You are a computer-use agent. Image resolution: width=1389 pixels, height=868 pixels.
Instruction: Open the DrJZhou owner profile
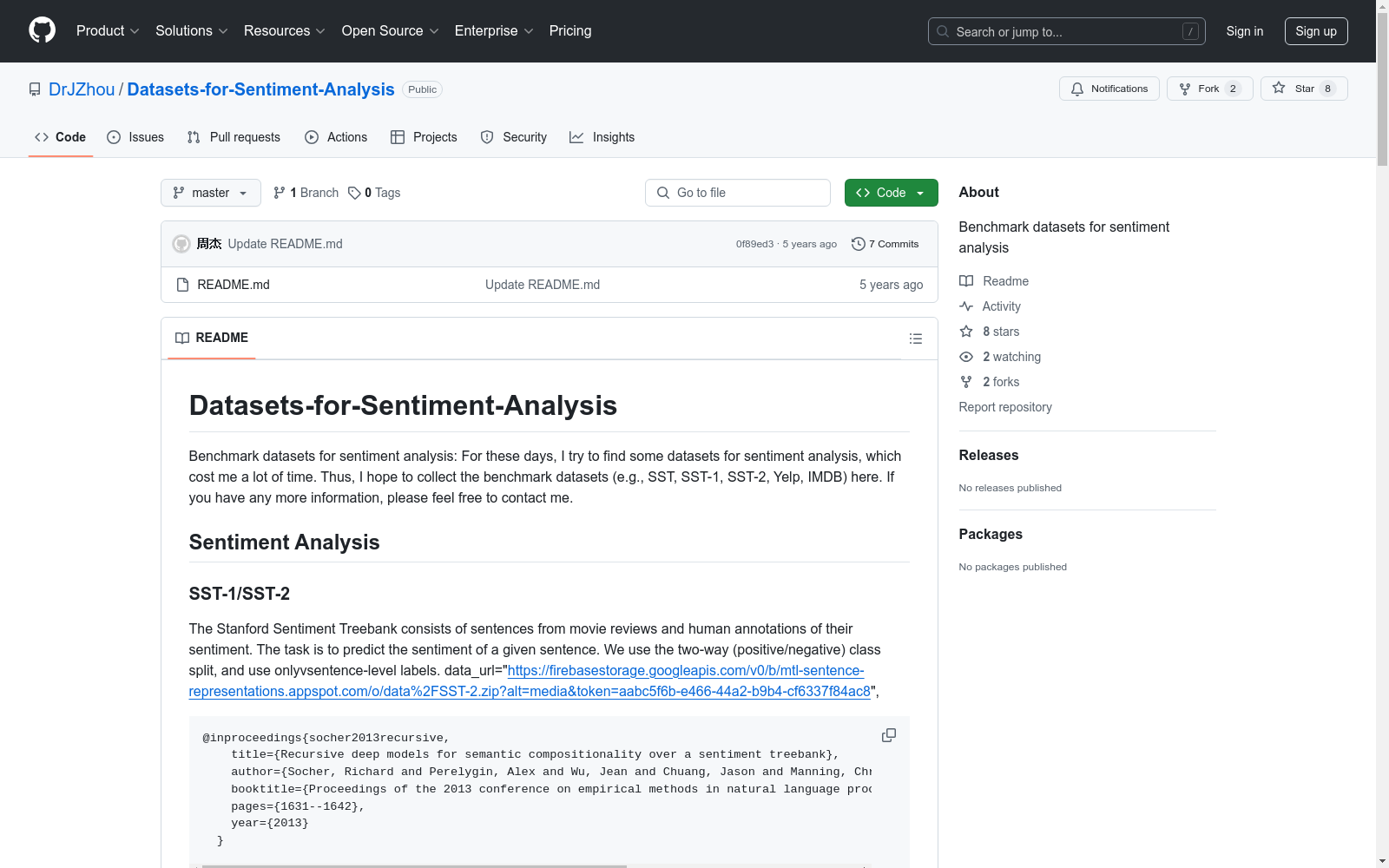click(x=82, y=89)
